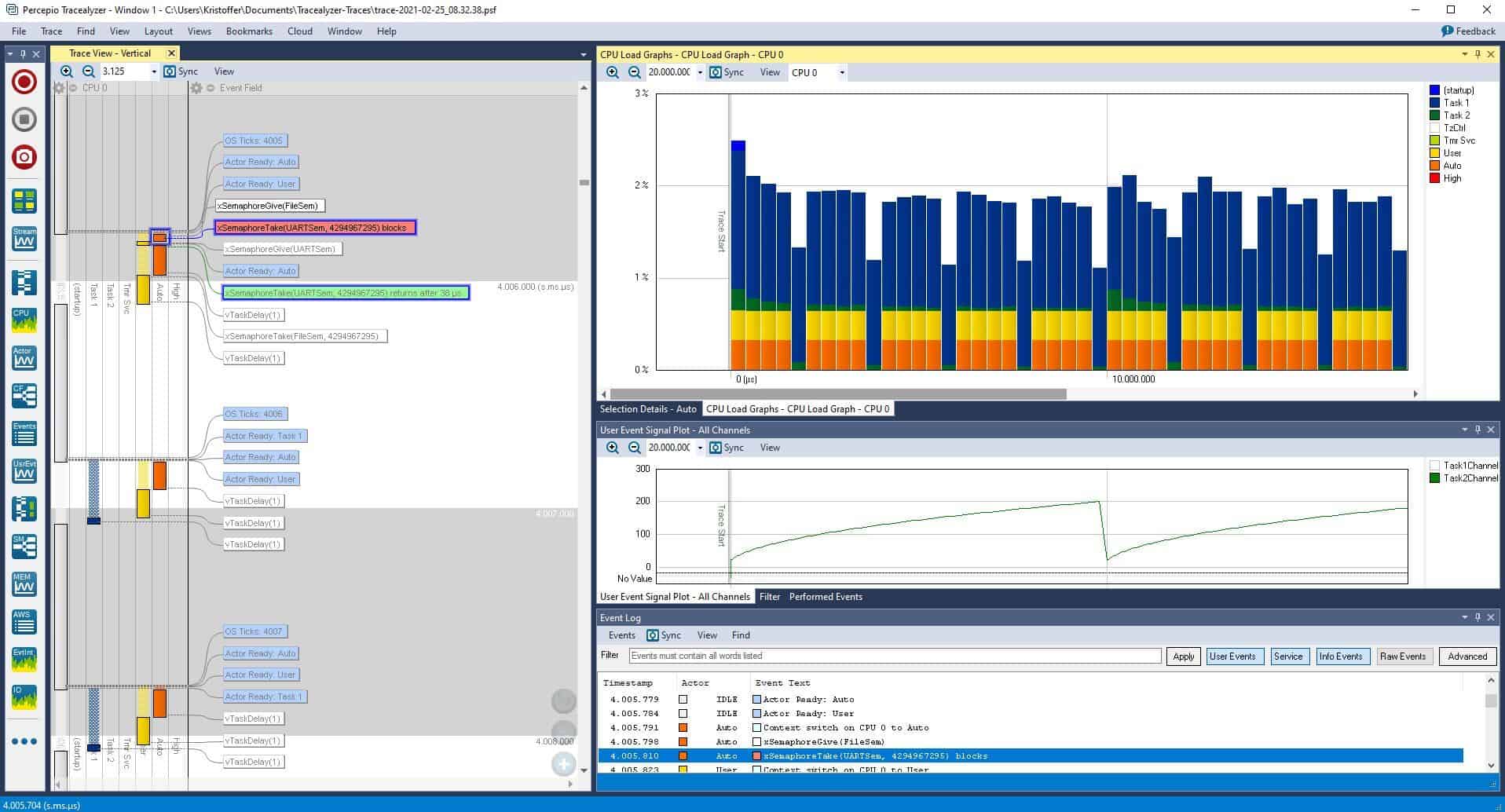Toggle the Raw Events filter button
1505x812 pixels.
[1404, 657]
